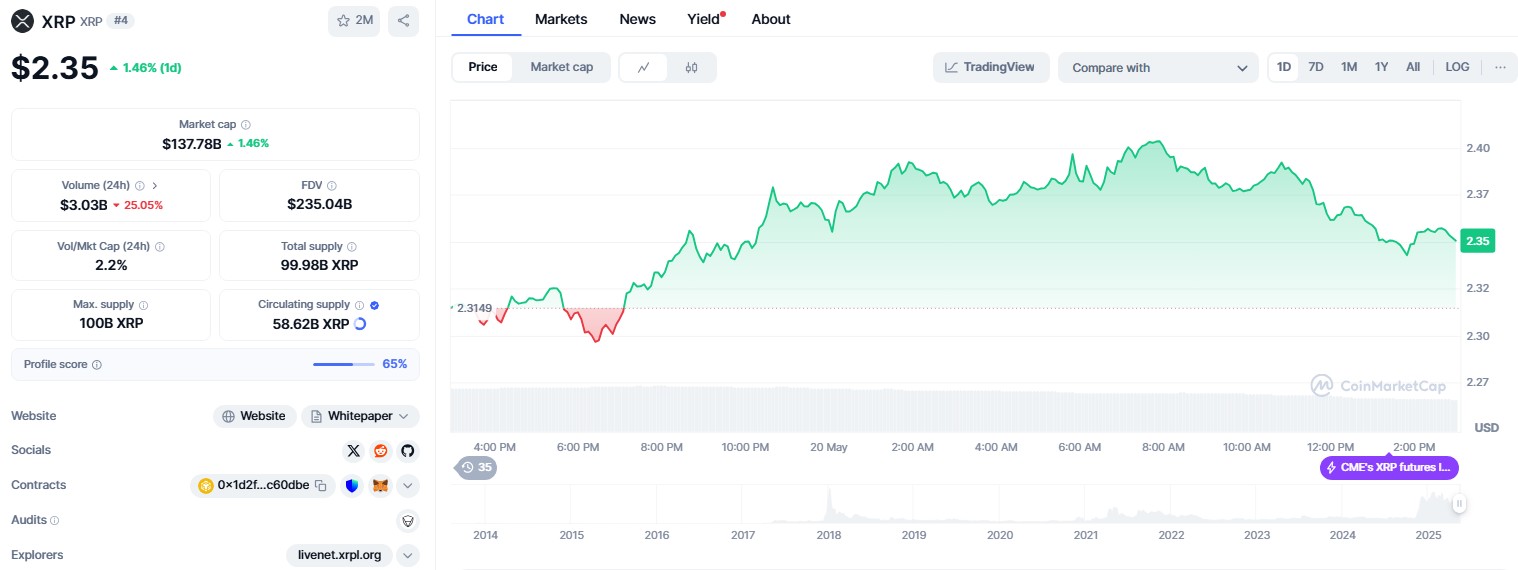
Task: Click the TradingView button
Action: 991,67
